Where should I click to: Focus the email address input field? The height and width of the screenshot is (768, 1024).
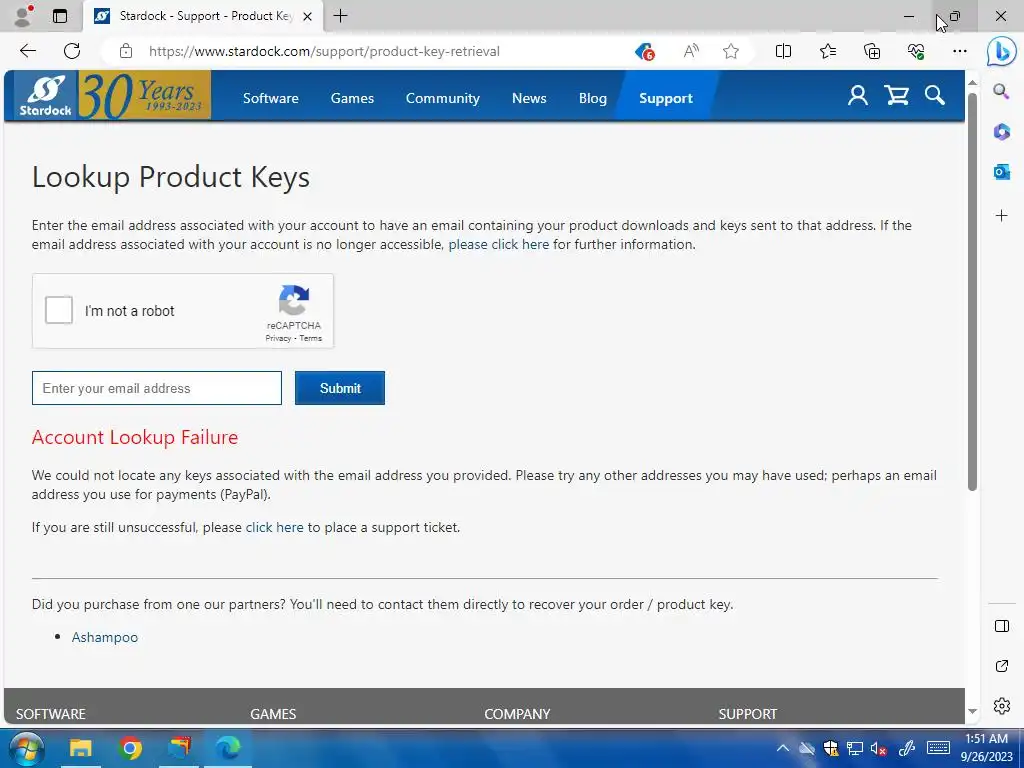click(157, 388)
